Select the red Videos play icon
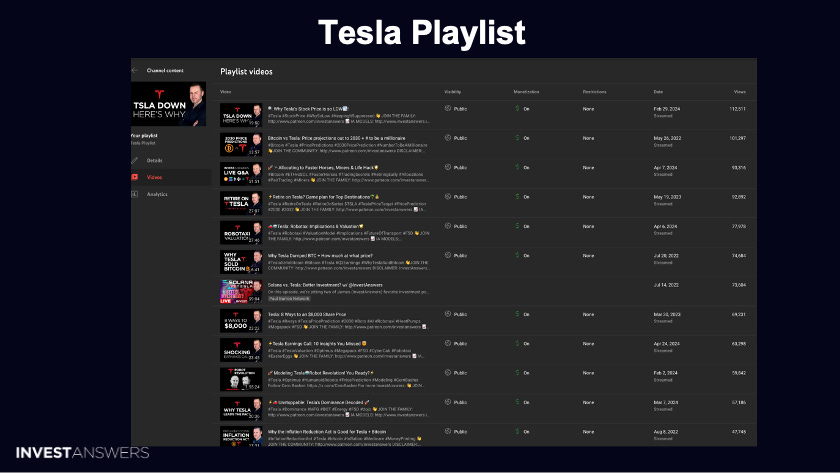Screen dimensions: 840x473 [x=135, y=177]
